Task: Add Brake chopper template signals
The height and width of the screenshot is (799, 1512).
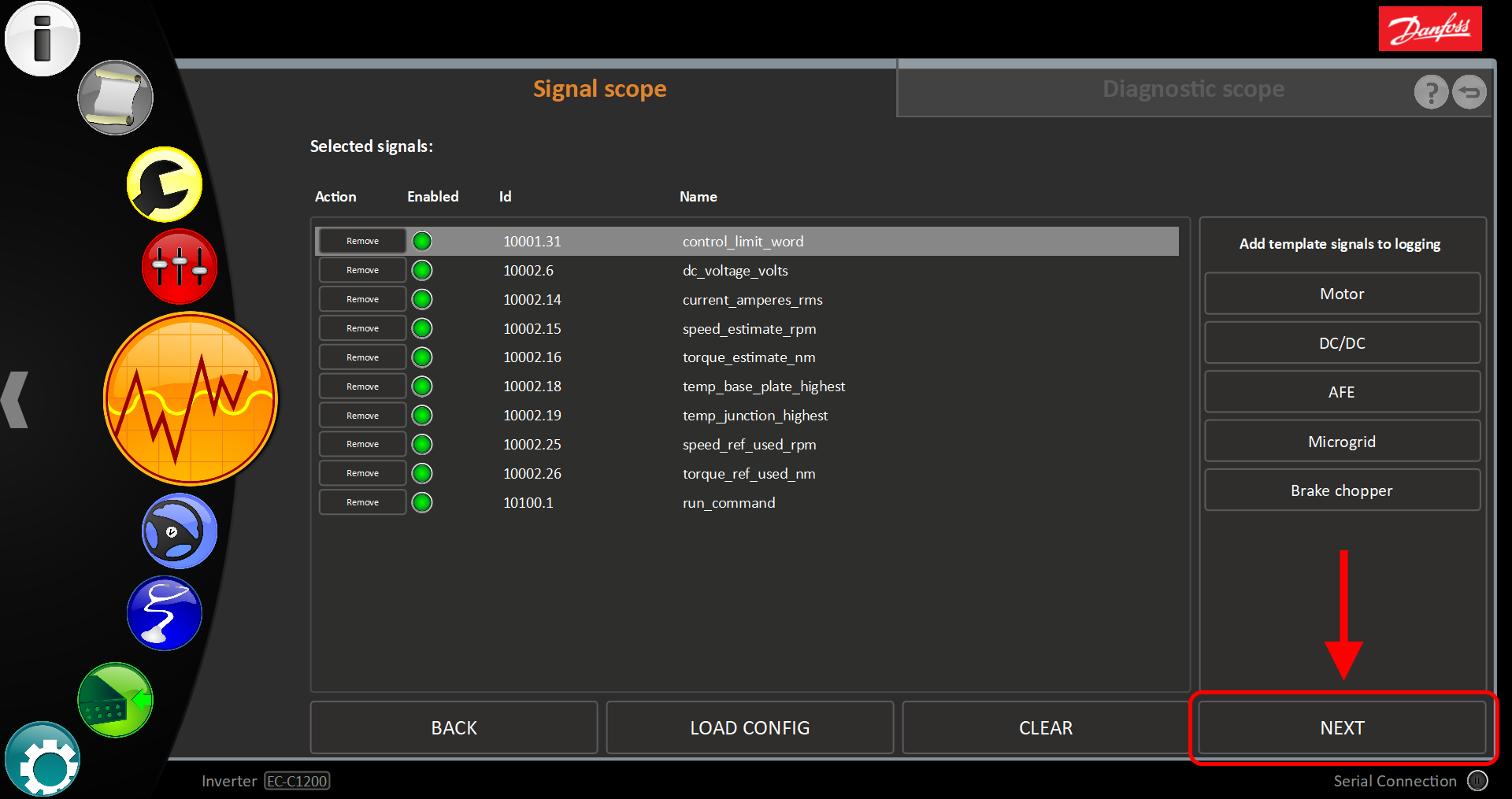Action: click(x=1342, y=490)
